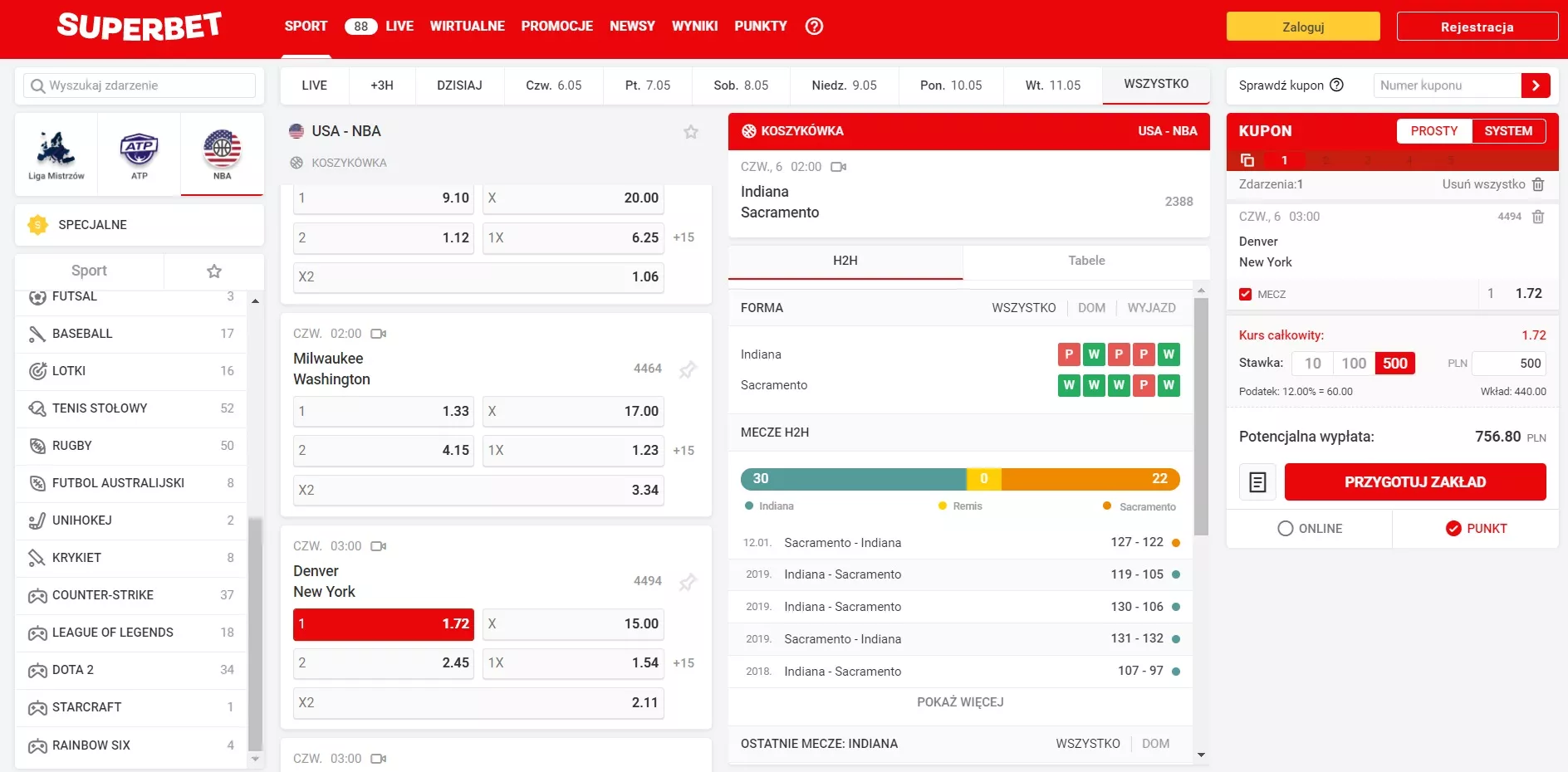Click PRZYGOTUJ ZAKŁAD button
Viewport: 1568px width, 772px height.
(1415, 482)
